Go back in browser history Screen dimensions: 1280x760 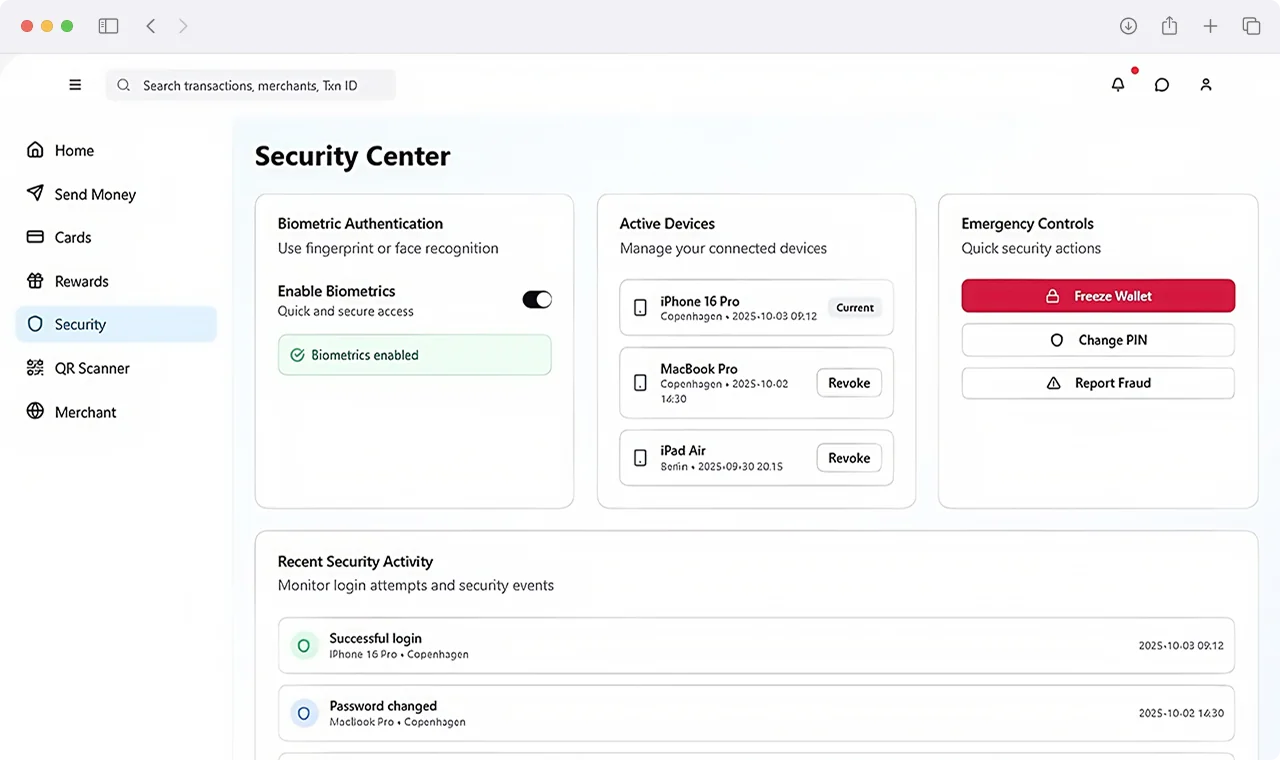[151, 26]
